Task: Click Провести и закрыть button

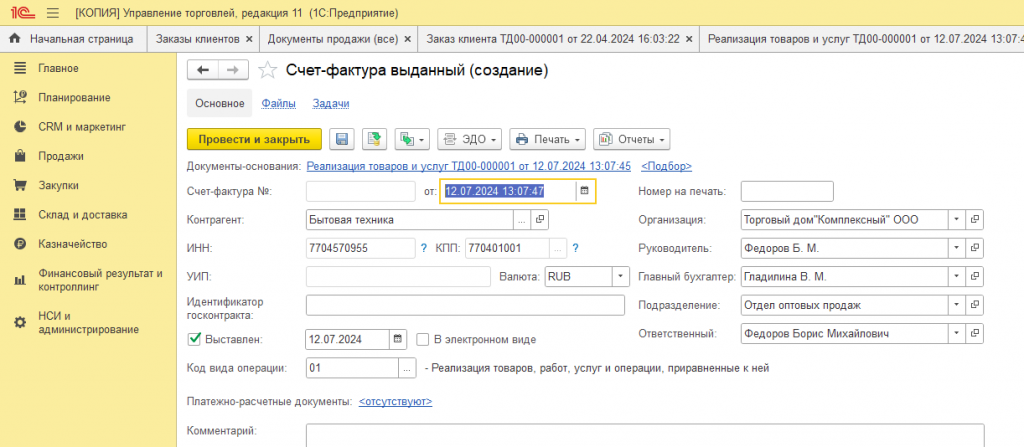Action: [254, 139]
